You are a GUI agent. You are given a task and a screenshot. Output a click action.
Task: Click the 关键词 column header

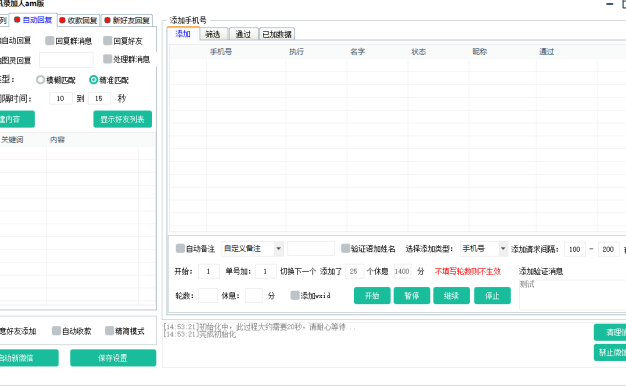(12, 140)
